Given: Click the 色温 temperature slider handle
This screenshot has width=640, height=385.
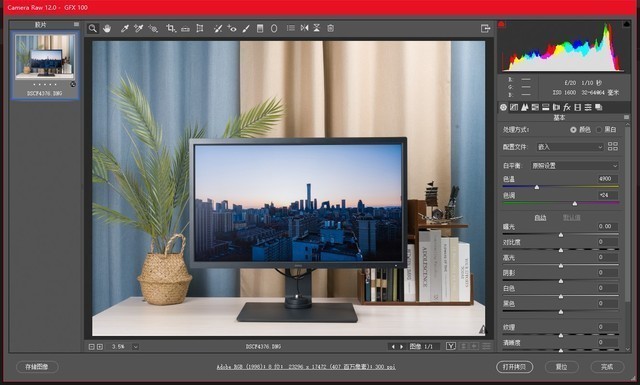Looking at the screenshot, I should (x=537, y=187).
